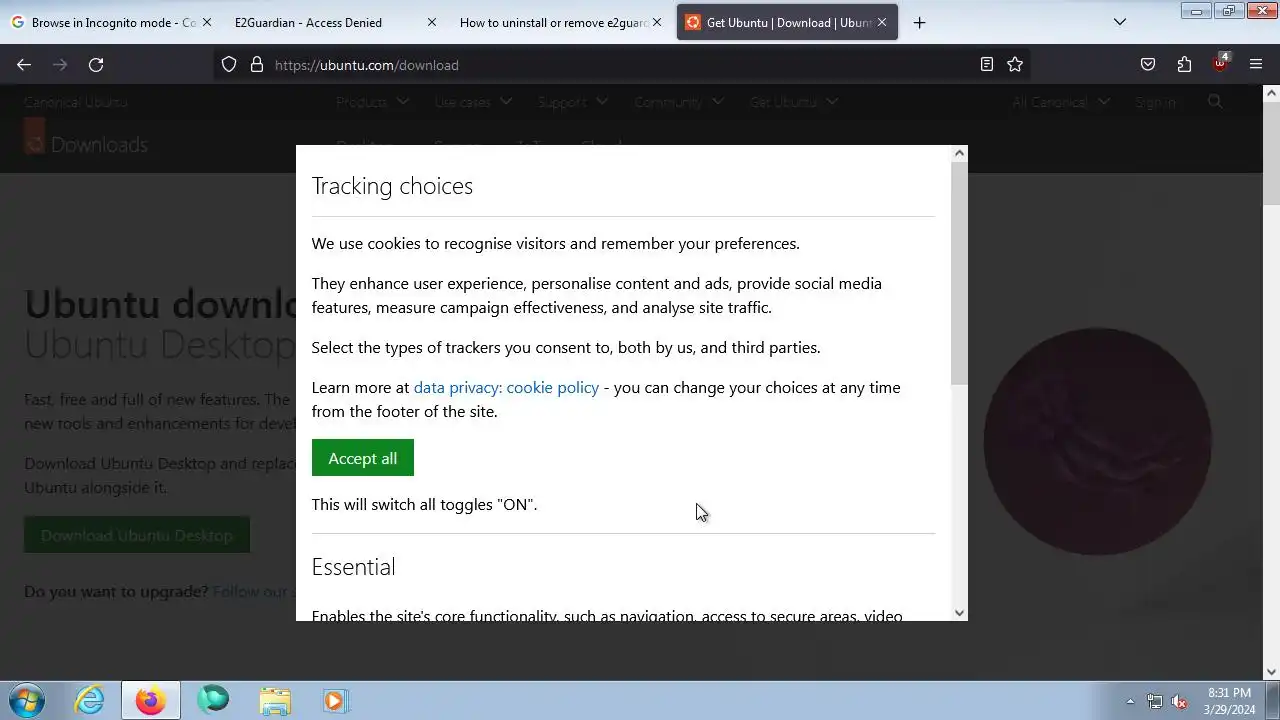1280x720 pixels.
Task: Expand the Products menu
Action: tap(372, 102)
